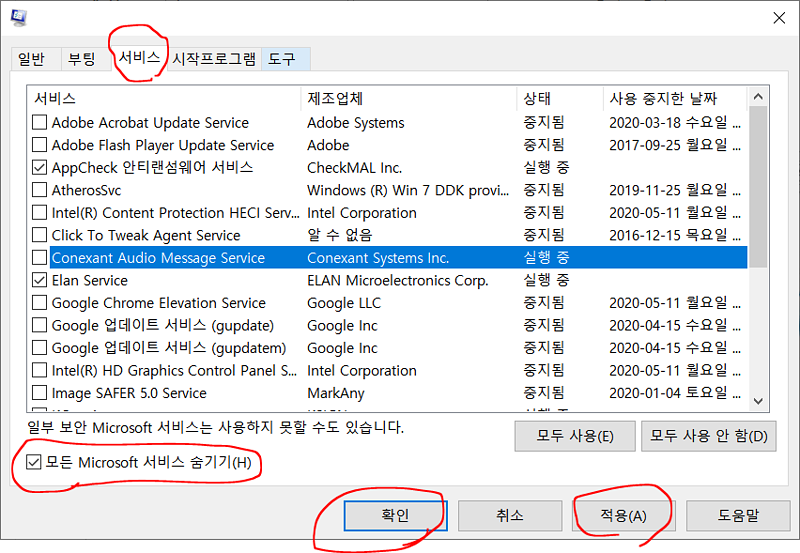This screenshot has width=800, height=553.
Task: Click the Image SAFER 5.0 Service name
Action: pyautogui.click(x=129, y=393)
